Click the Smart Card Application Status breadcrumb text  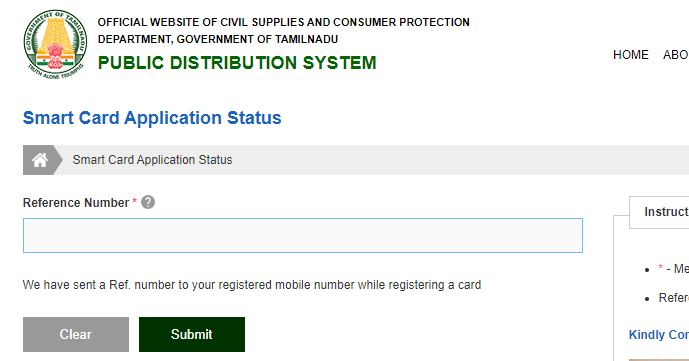(152, 160)
